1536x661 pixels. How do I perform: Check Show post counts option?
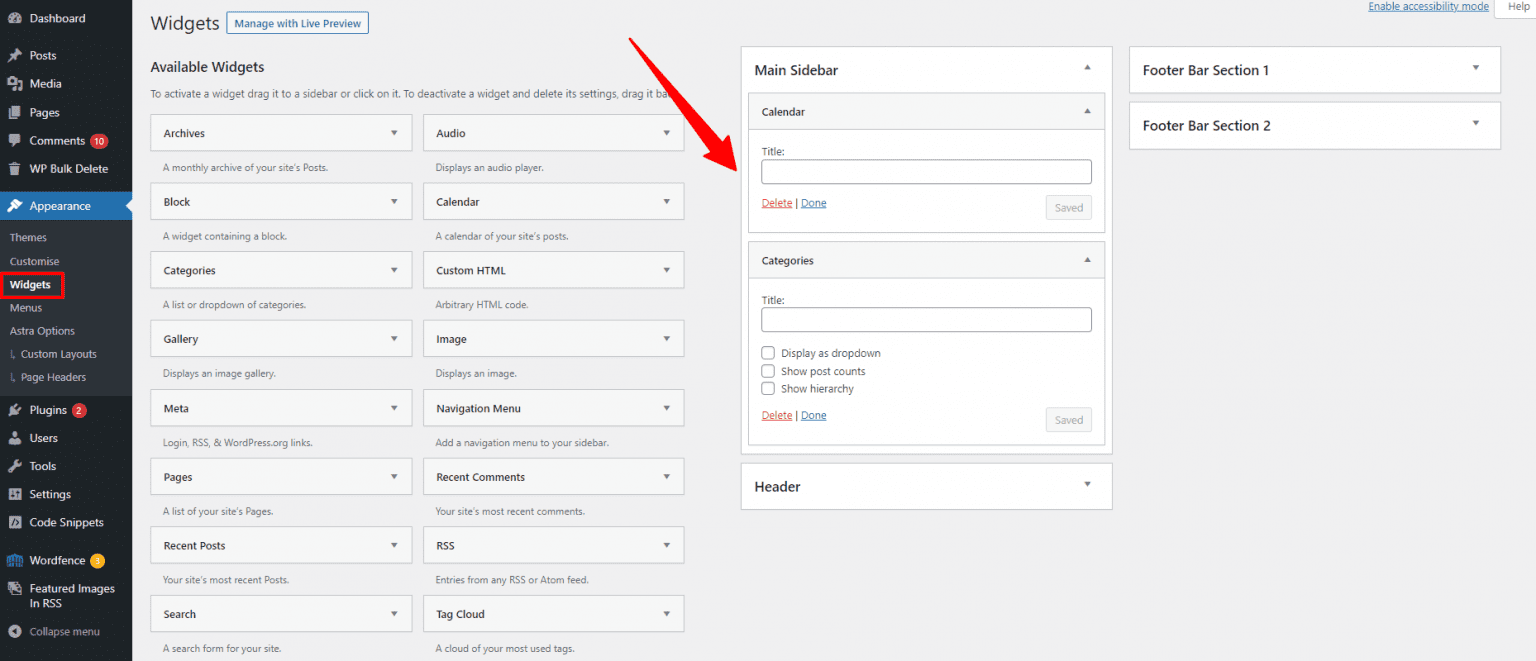[x=768, y=370]
